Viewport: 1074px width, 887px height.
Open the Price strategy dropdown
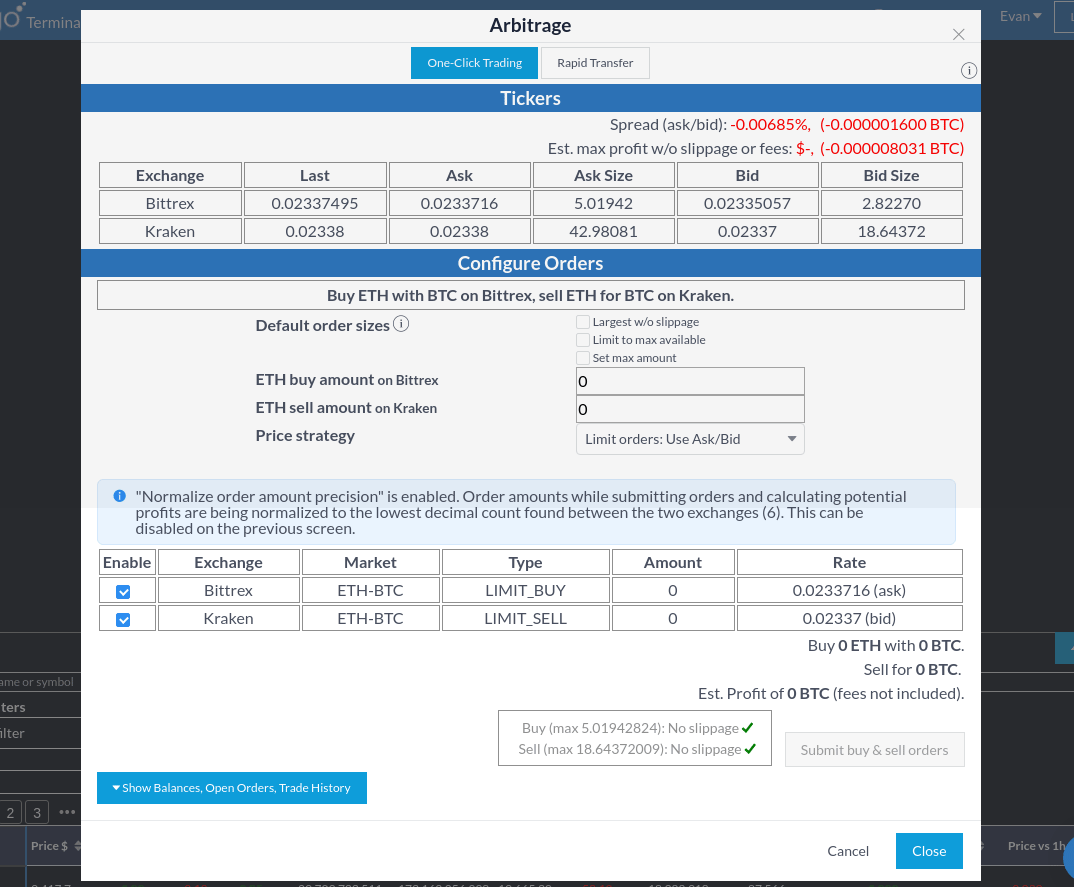click(x=690, y=439)
